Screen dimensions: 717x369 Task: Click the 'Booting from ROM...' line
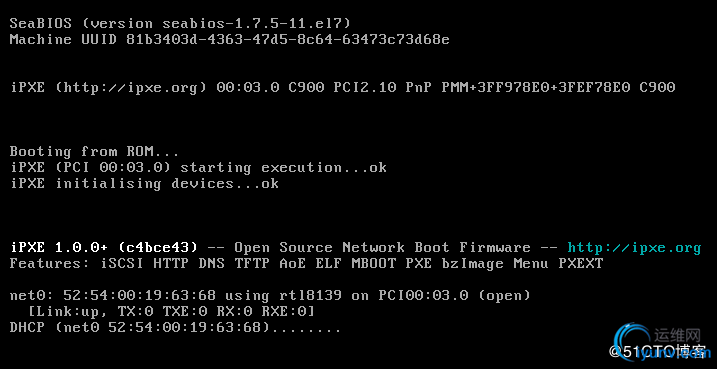pyautogui.click(x=95, y=151)
